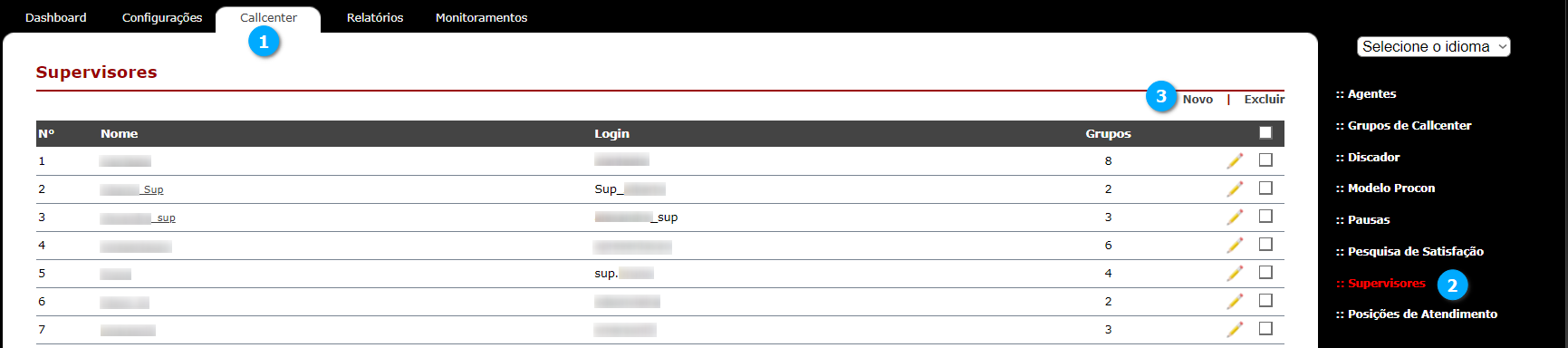Viewport: 1568px width, 348px height.
Task: Open pencil edit icon for row 7
Action: pyautogui.click(x=1235, y=329)
